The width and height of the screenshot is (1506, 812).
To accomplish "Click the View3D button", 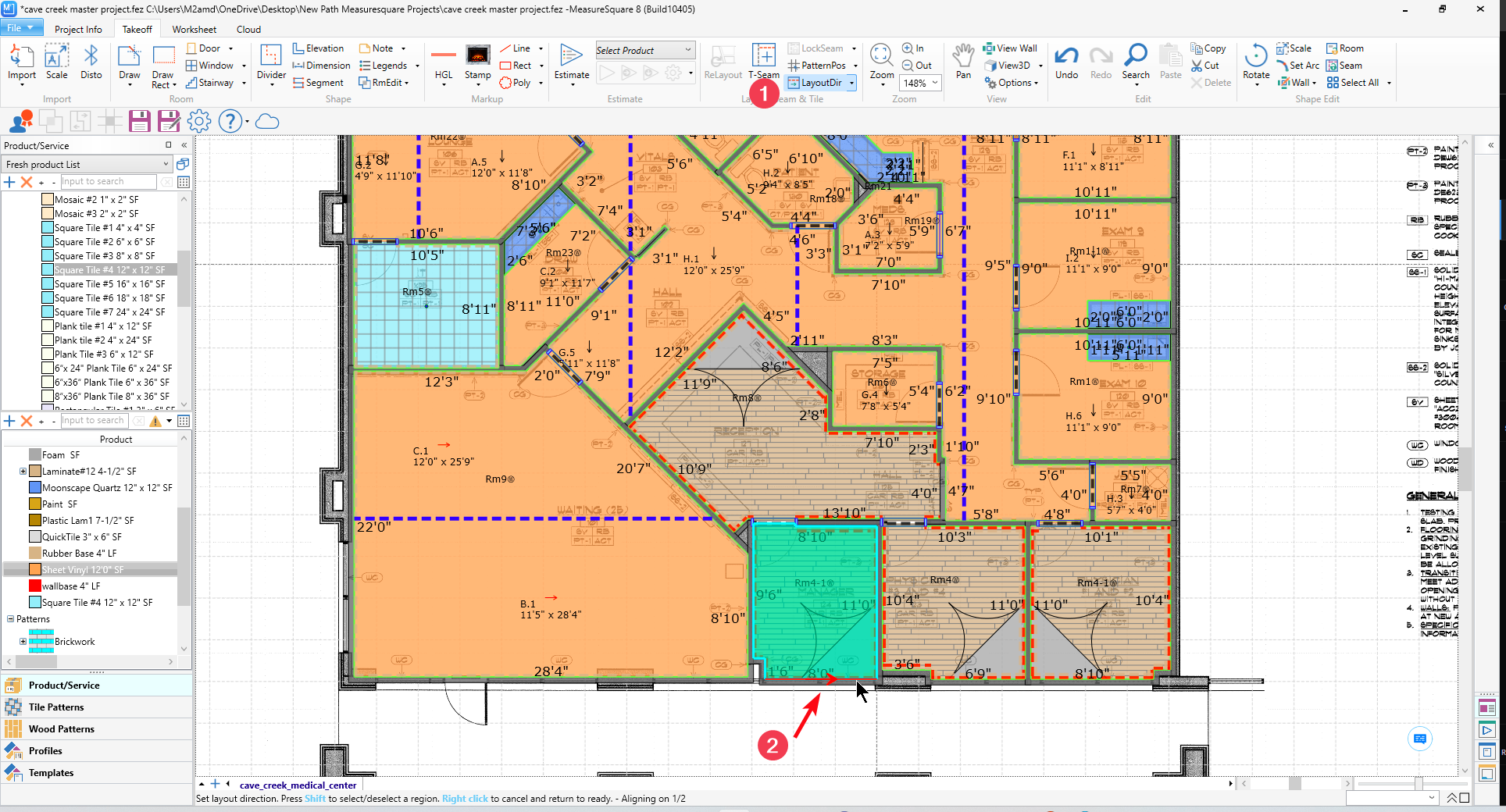I will [x=1007, y=66].
